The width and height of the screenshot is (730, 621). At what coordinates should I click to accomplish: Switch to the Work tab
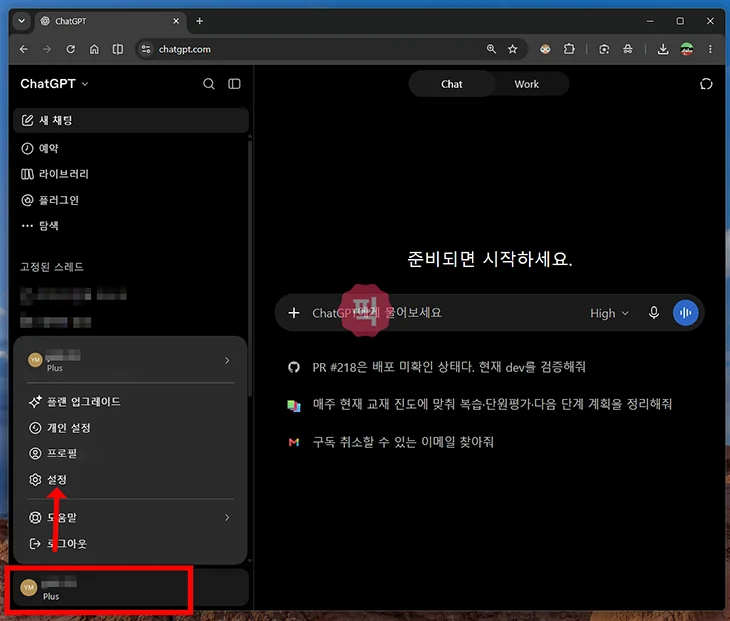[x=527, y=84]
